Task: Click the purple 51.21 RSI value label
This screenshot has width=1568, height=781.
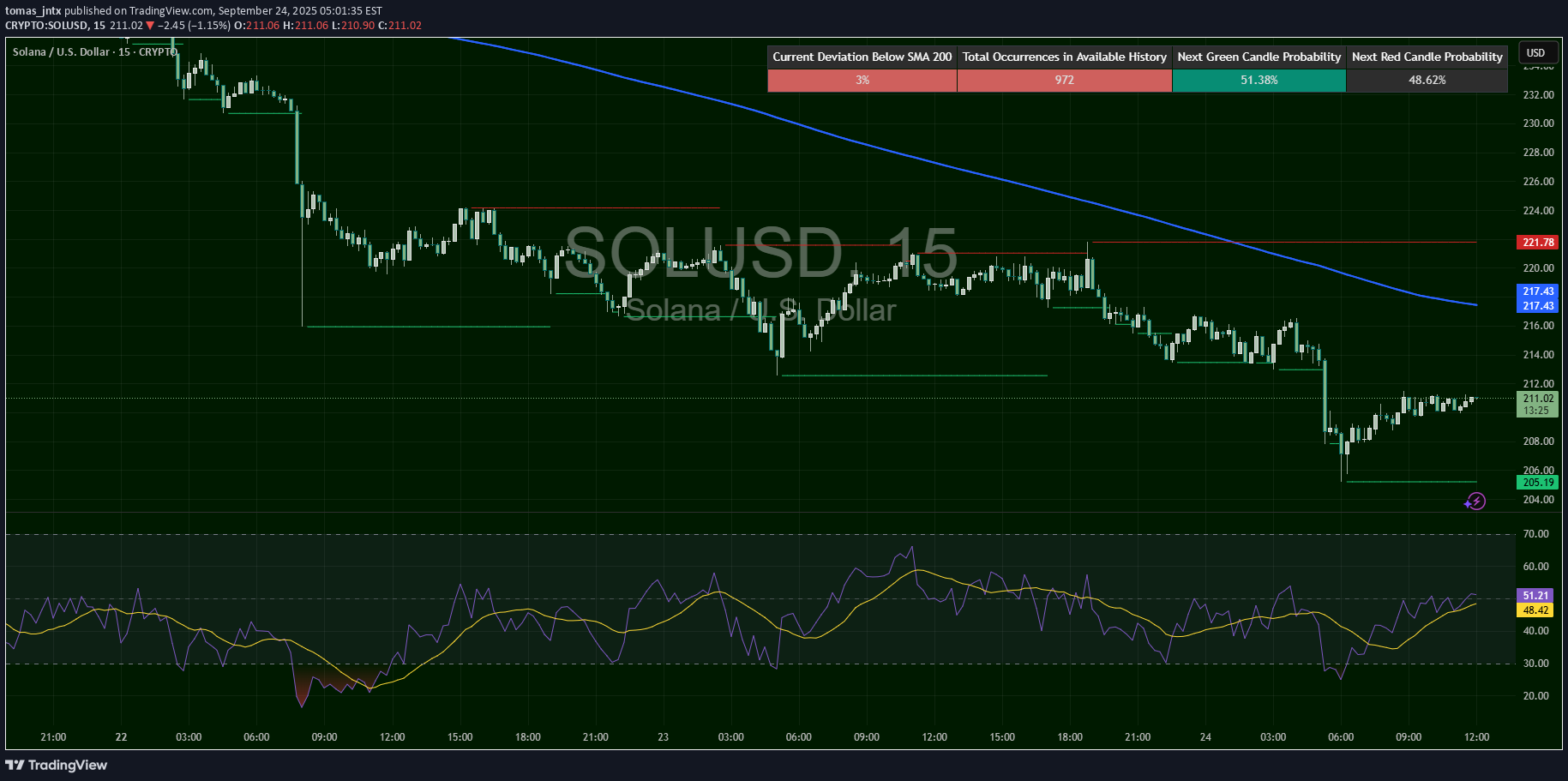Action: [1535, 595]
